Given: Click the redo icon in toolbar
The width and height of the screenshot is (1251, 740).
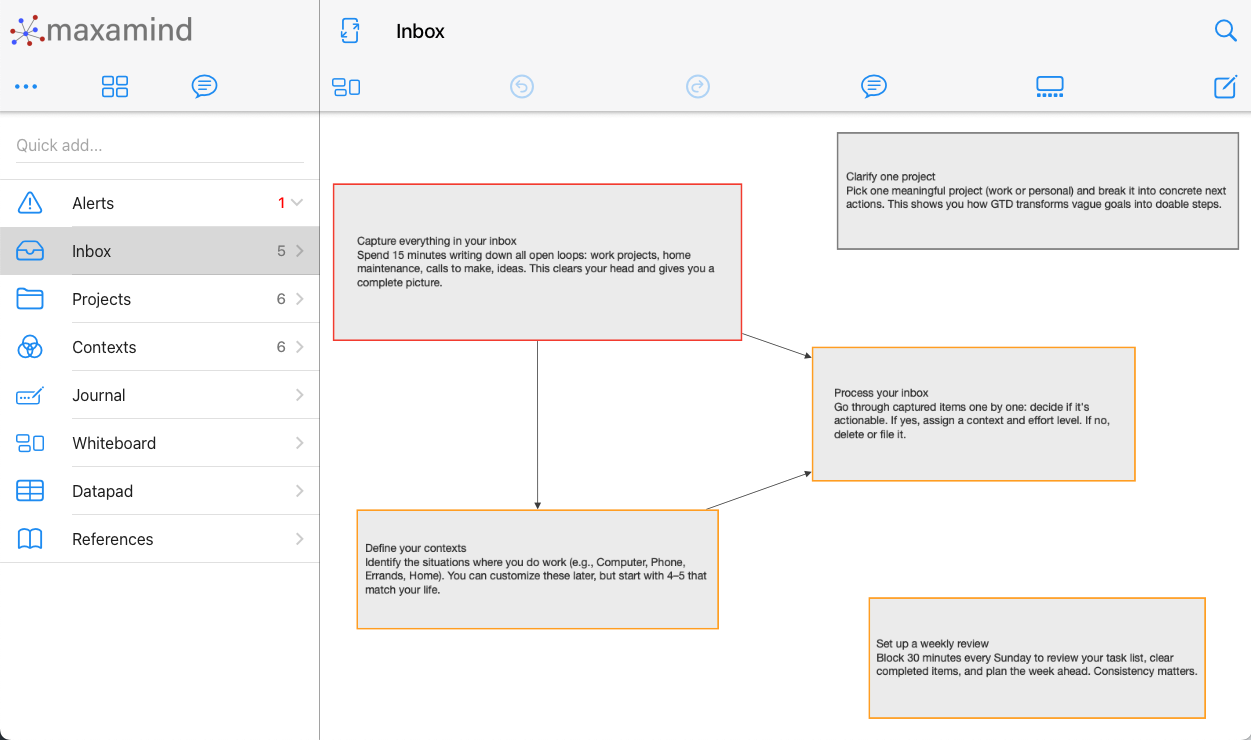Looking at the screenshot, I should pyautogui.click(x=698, y=87).
